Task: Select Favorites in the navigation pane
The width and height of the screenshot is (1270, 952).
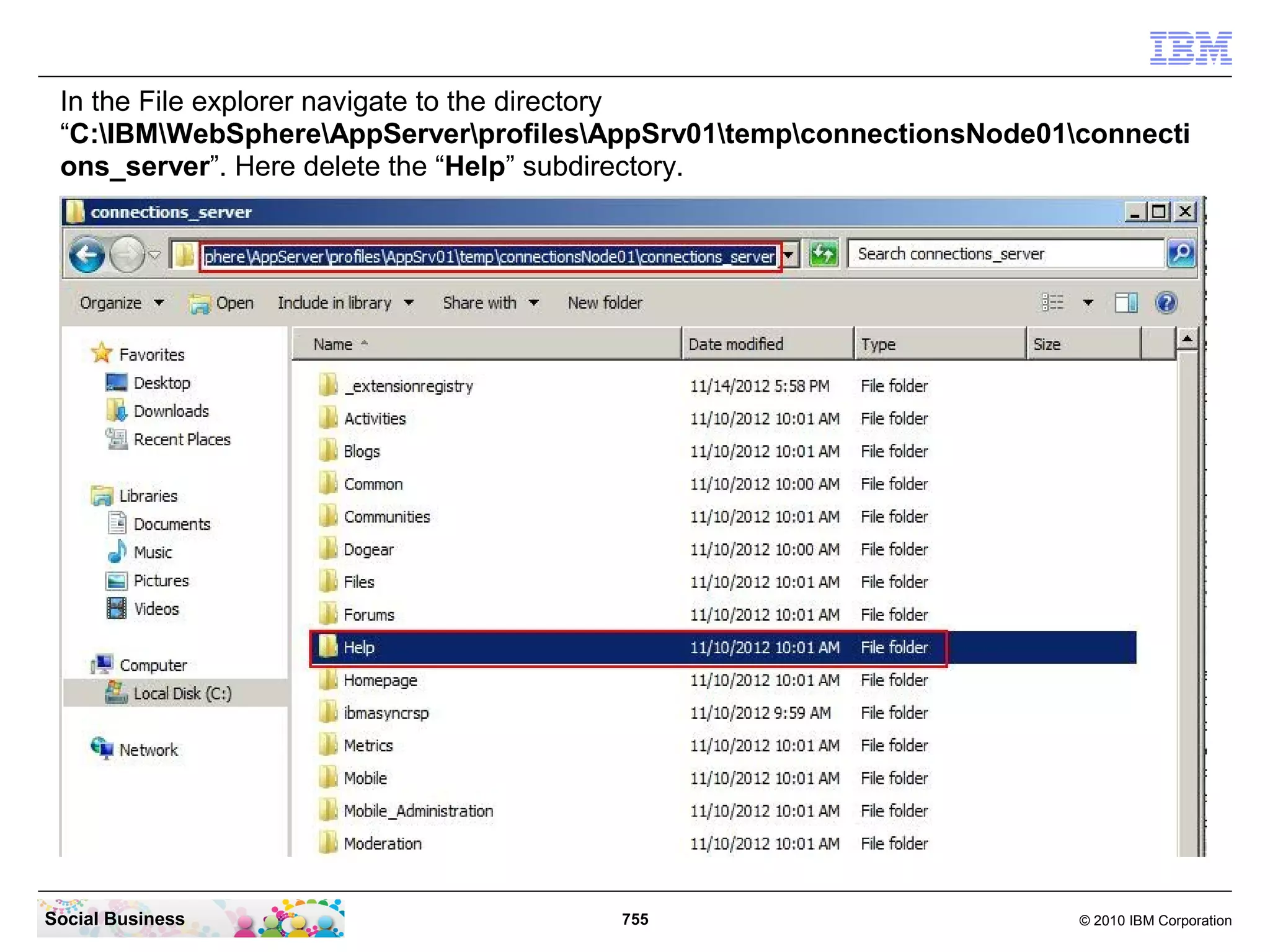Action: pyautogui.click(x=152, y=355)
